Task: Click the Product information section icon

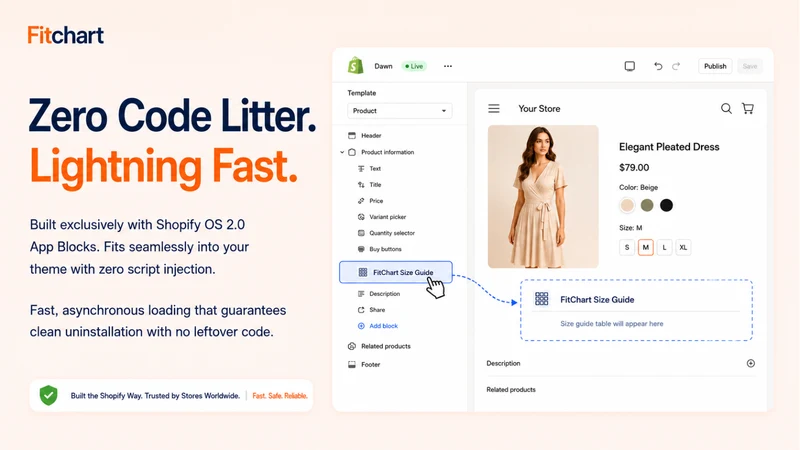Action: point(352,152)
